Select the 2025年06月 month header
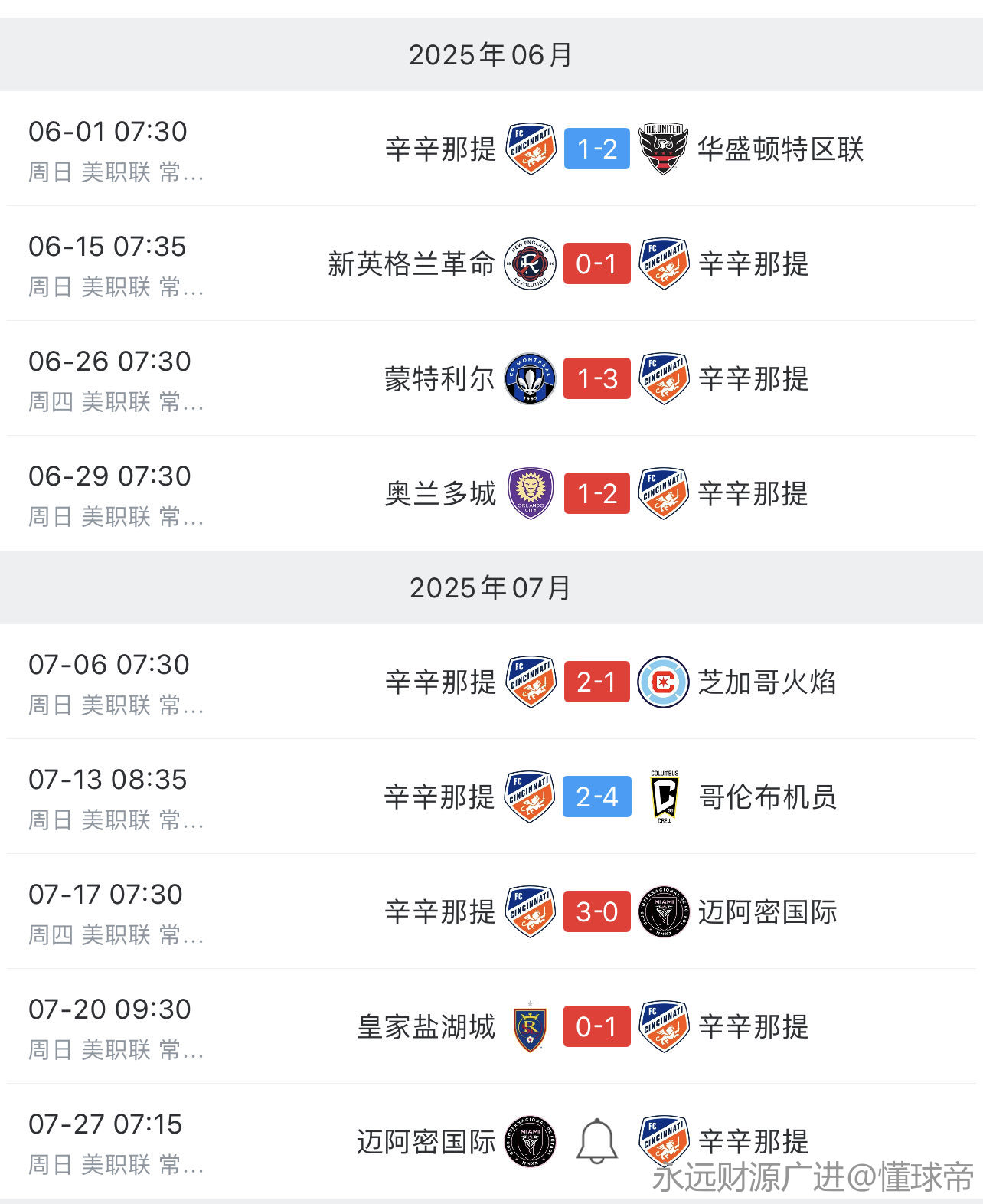The width and height of the screenshot is (983, 1204). point(491,54)
